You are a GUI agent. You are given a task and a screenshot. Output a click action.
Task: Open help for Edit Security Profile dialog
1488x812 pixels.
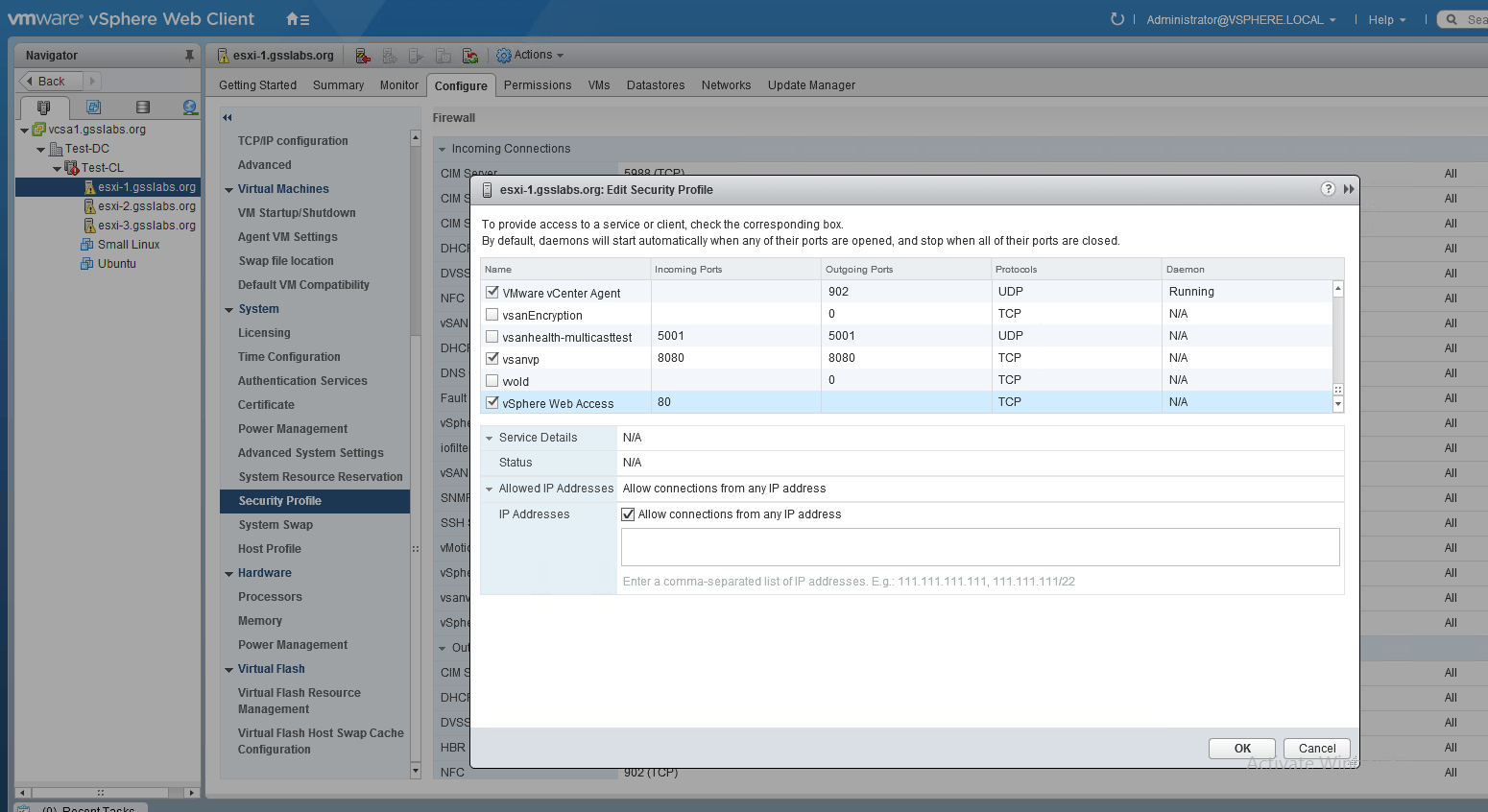pyautogui.click(x=1328, y=189)
